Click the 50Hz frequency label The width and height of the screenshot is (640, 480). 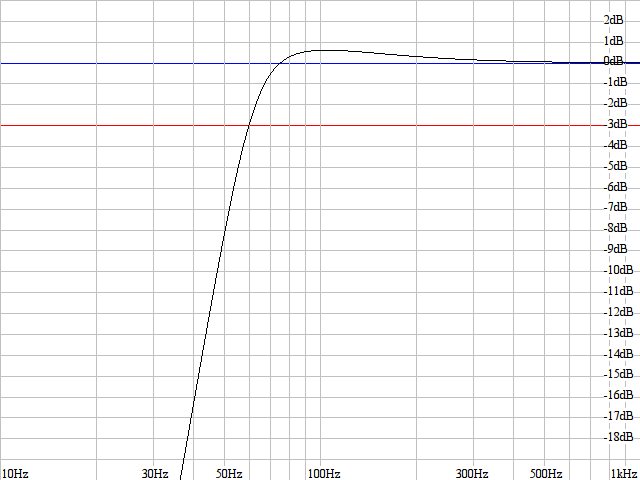tap(229, 474)
